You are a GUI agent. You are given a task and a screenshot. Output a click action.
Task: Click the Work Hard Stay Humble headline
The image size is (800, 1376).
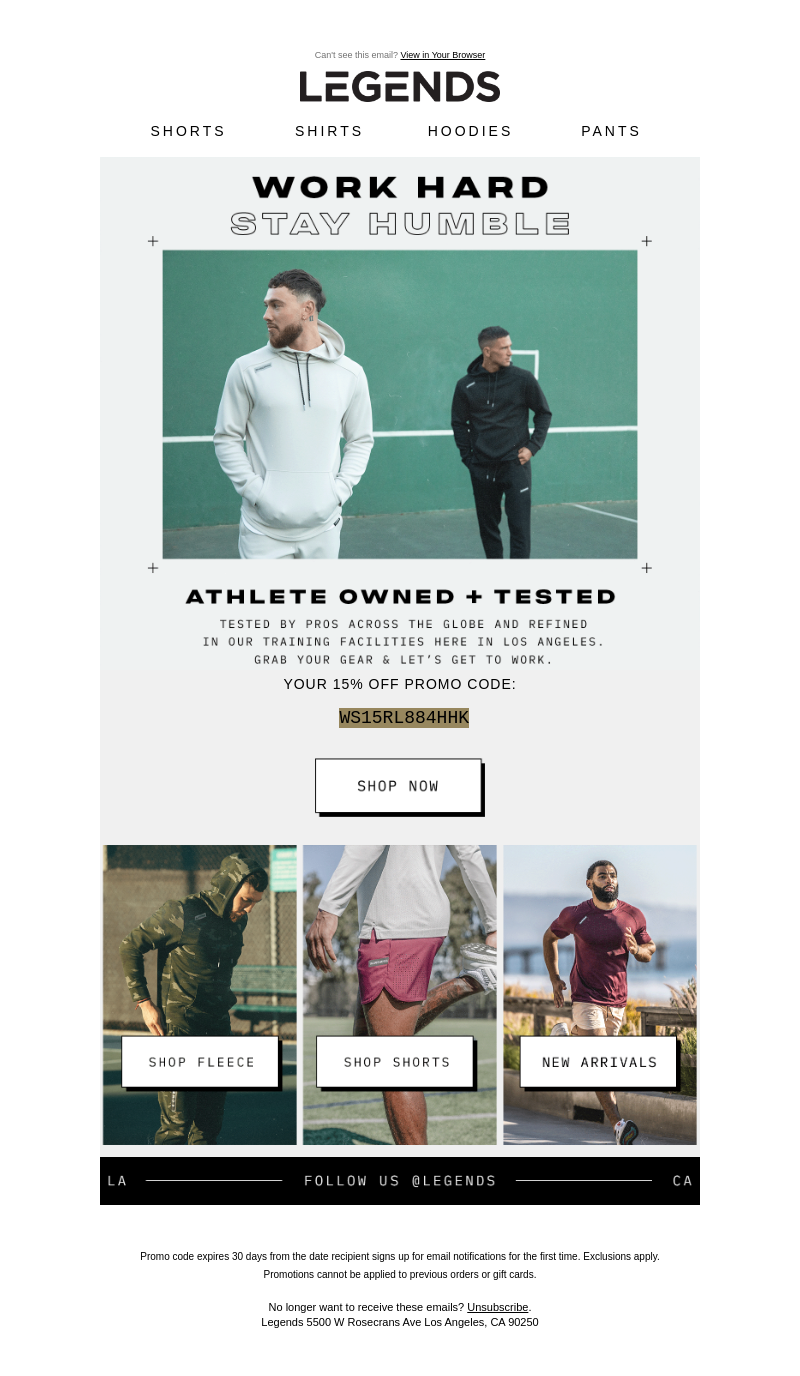400,205
